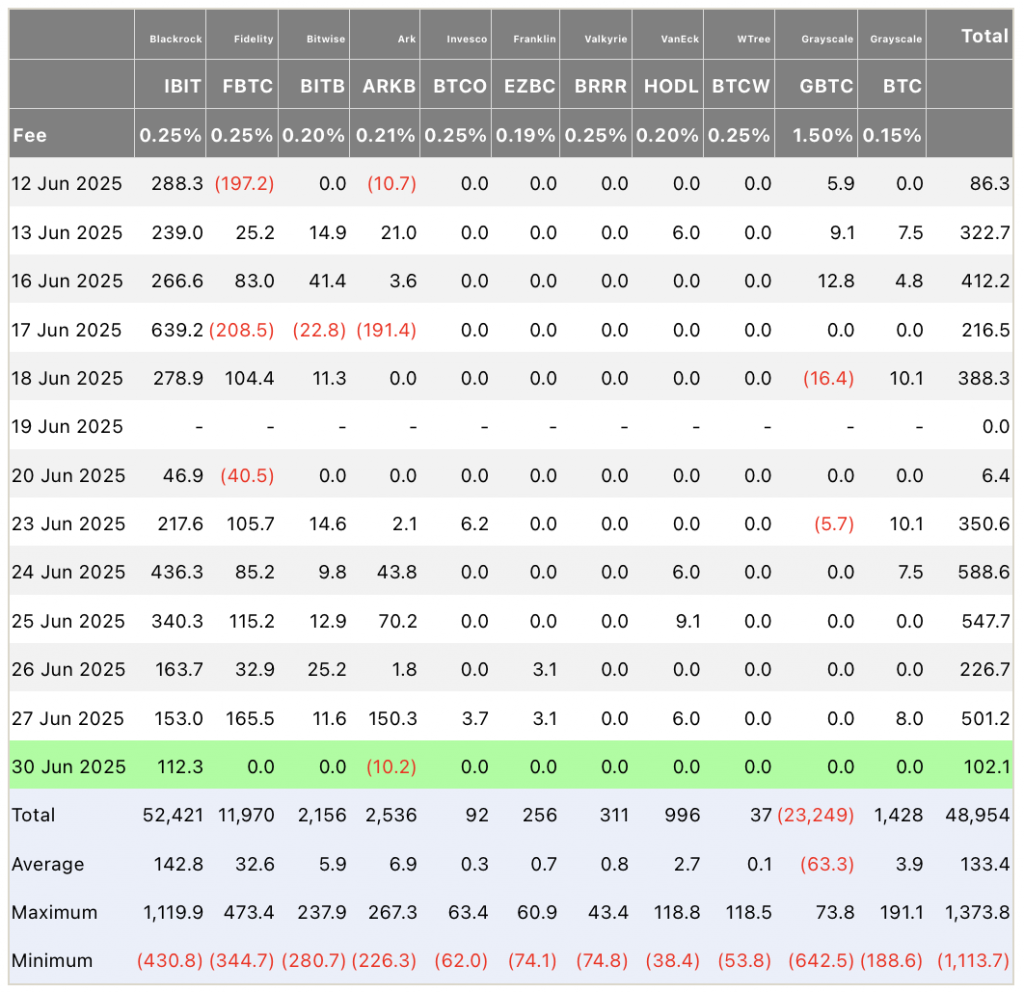Image resolution: width=1024 pixels, height=993 pixels.
Task: Select the grand total 48,954 cell
Action: coord(978,815)
